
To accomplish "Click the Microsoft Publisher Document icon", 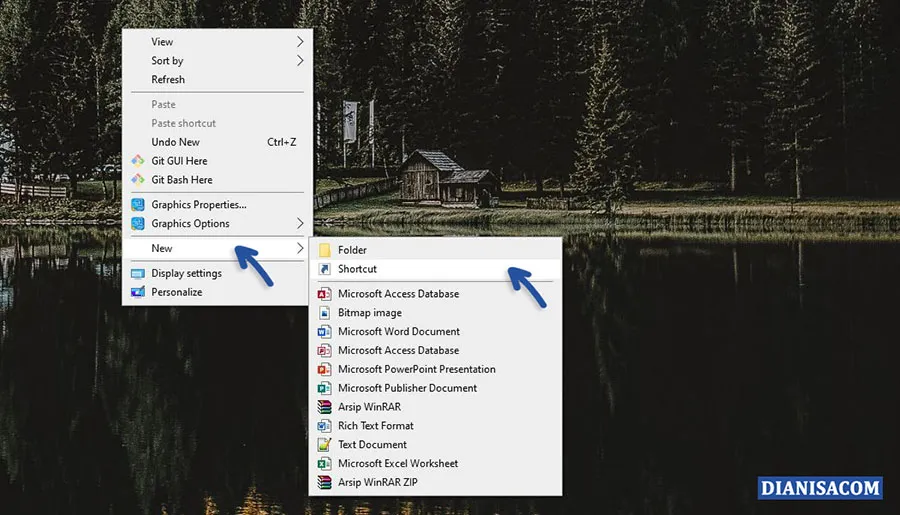I will pos(324,389).
